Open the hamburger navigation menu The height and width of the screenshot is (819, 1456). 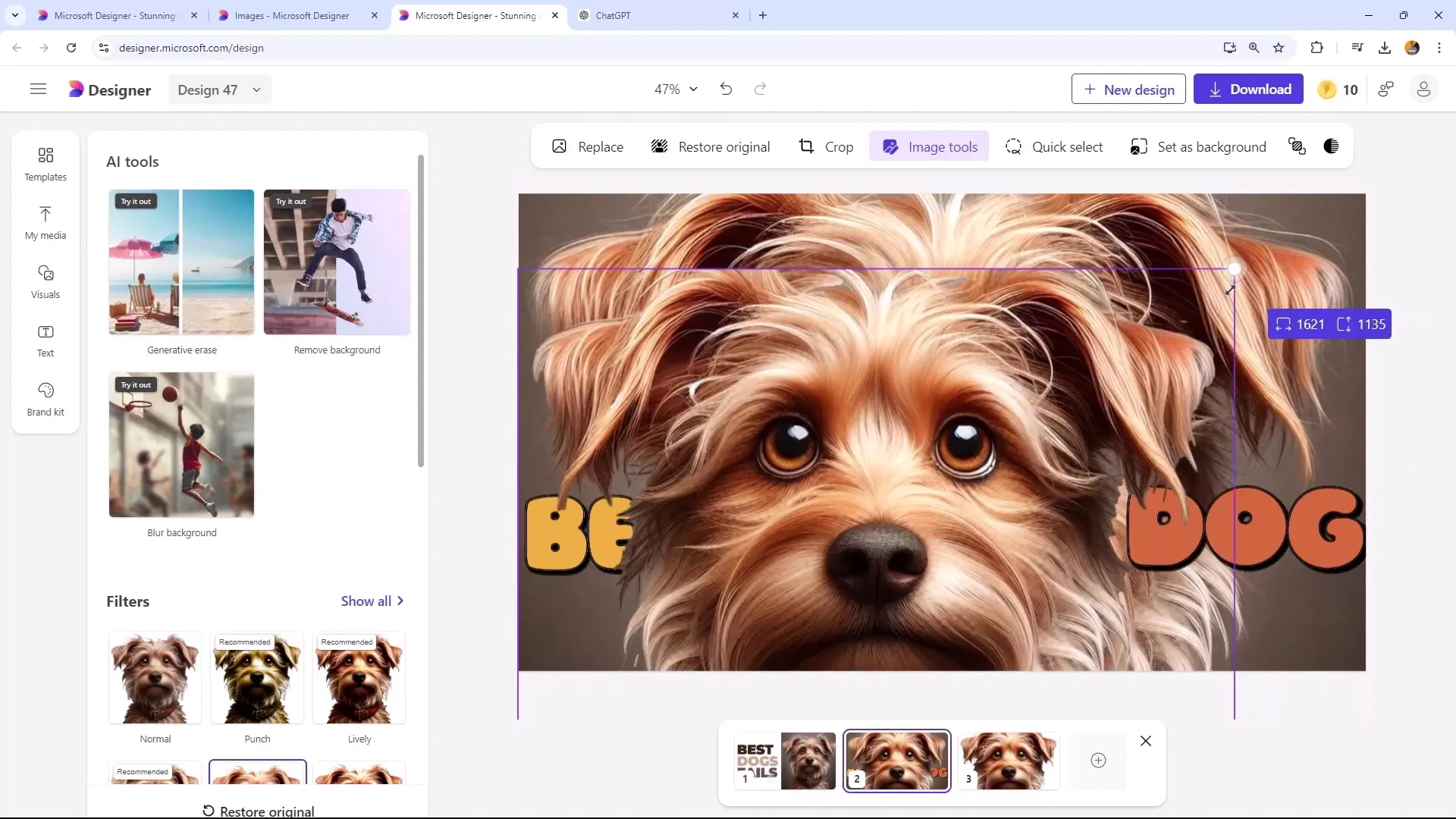click(x=38, y=89)
